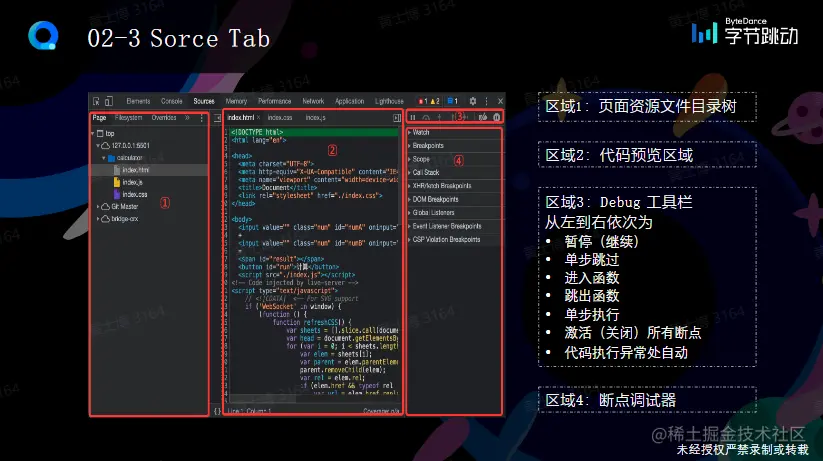The image size is (823, 461).
Task: Open DevTools settings gear
Action: click(x=473, y=101)
